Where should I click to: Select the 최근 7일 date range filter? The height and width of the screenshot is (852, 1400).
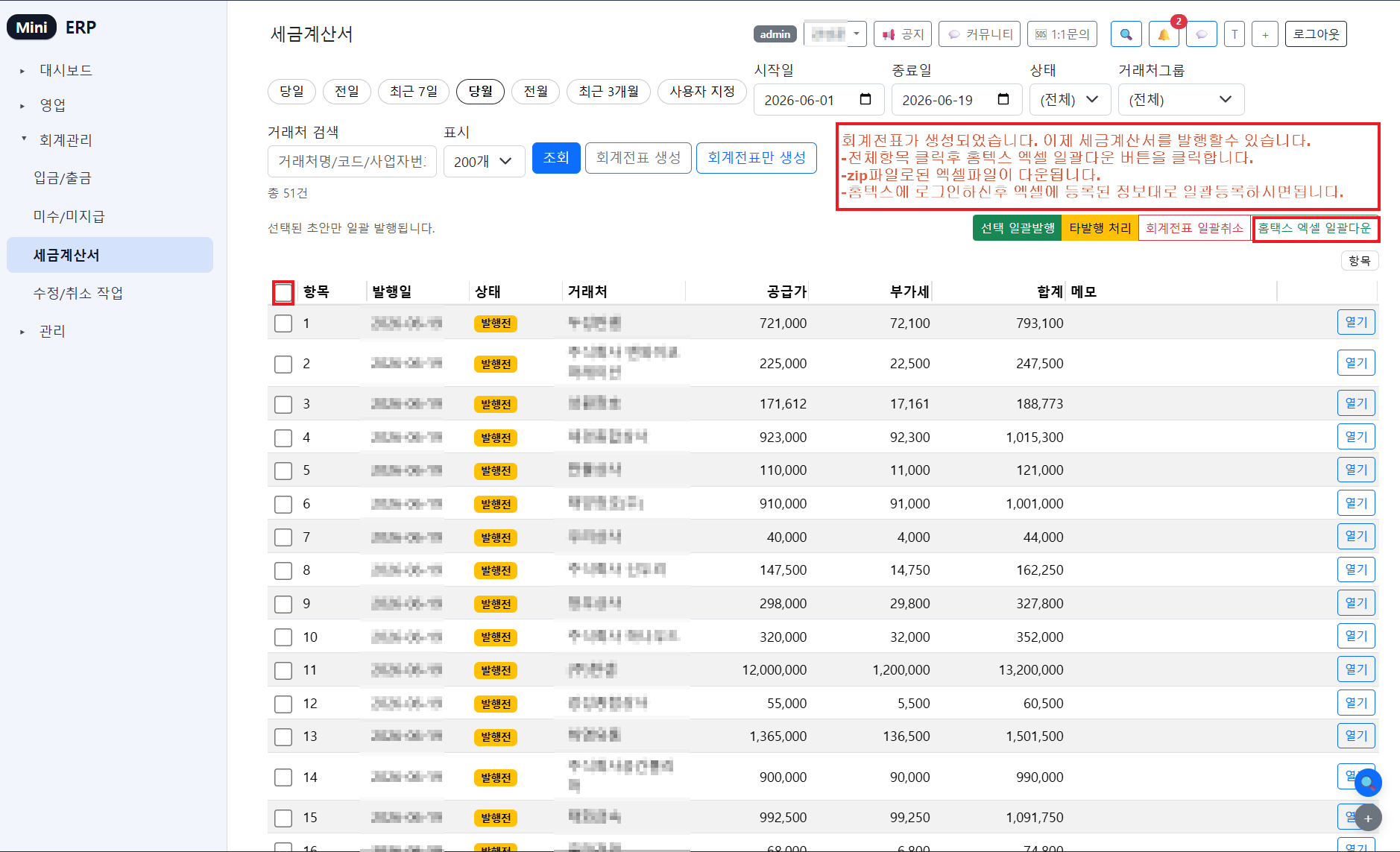tap(414, 92)
